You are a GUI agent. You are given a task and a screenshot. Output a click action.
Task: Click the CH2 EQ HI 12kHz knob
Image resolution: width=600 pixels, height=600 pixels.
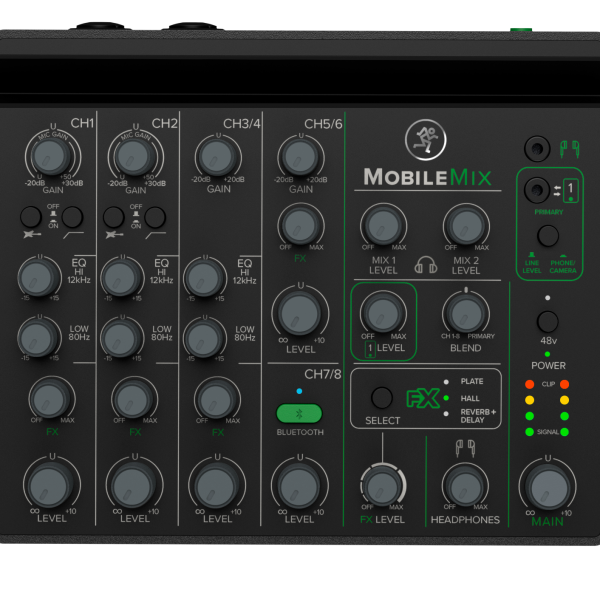[x=121, y=278]
